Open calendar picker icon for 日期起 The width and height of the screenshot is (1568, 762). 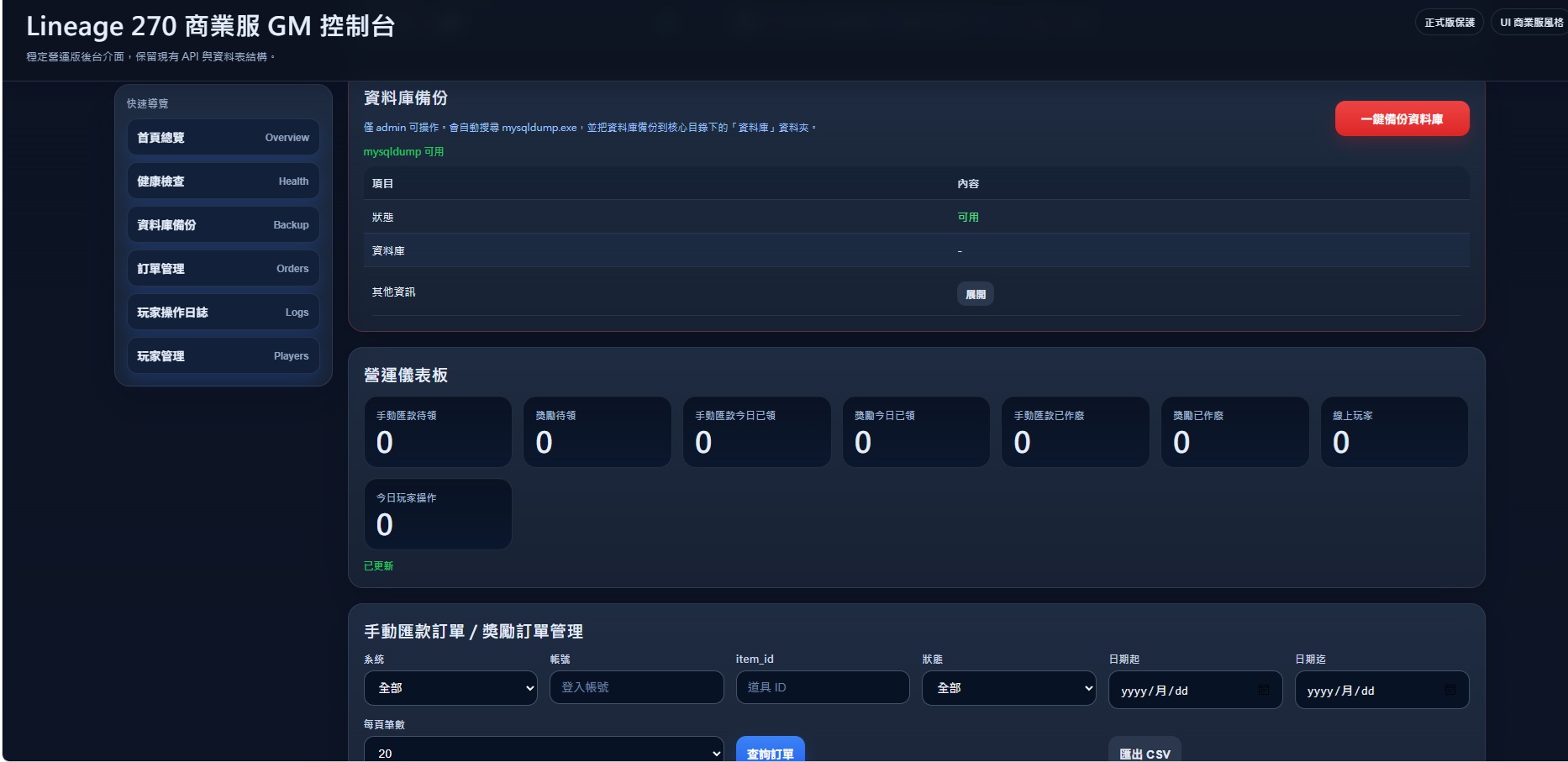(x=1263, y=690)
